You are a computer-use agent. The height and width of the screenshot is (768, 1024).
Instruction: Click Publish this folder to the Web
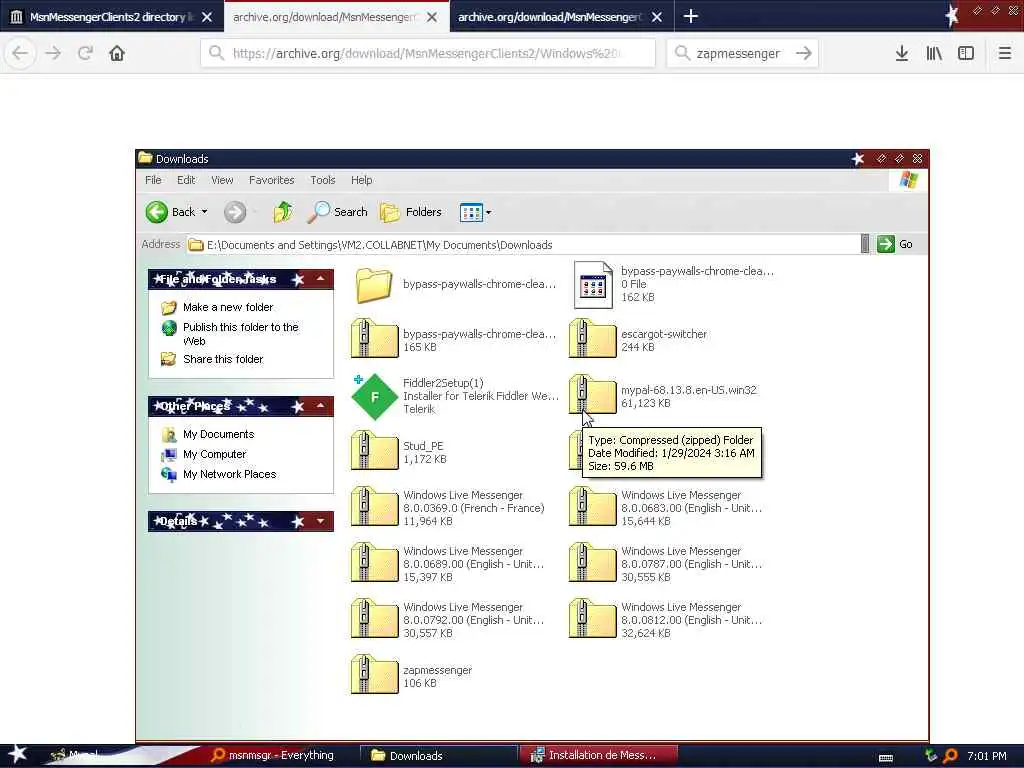coord(240,334)
